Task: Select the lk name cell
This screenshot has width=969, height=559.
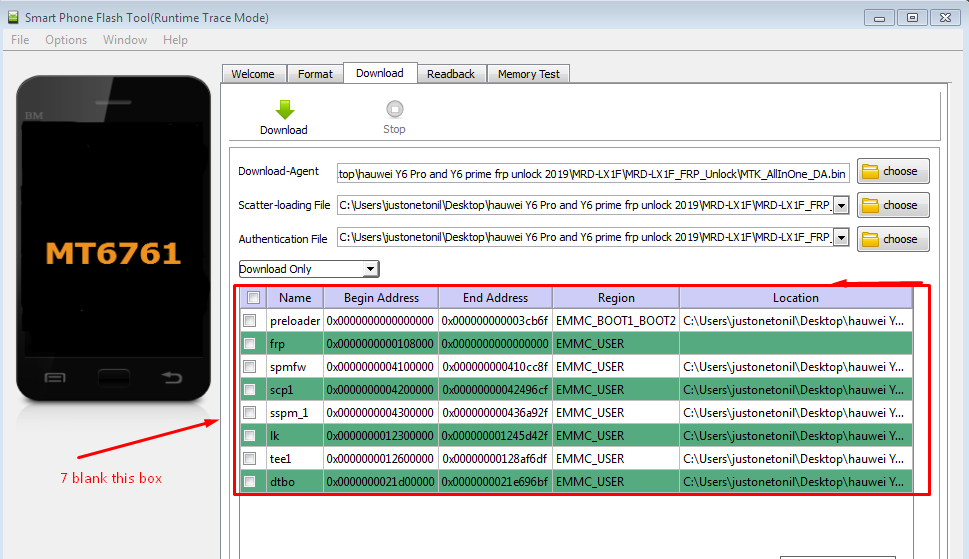Action: click(x=295, y=435)
